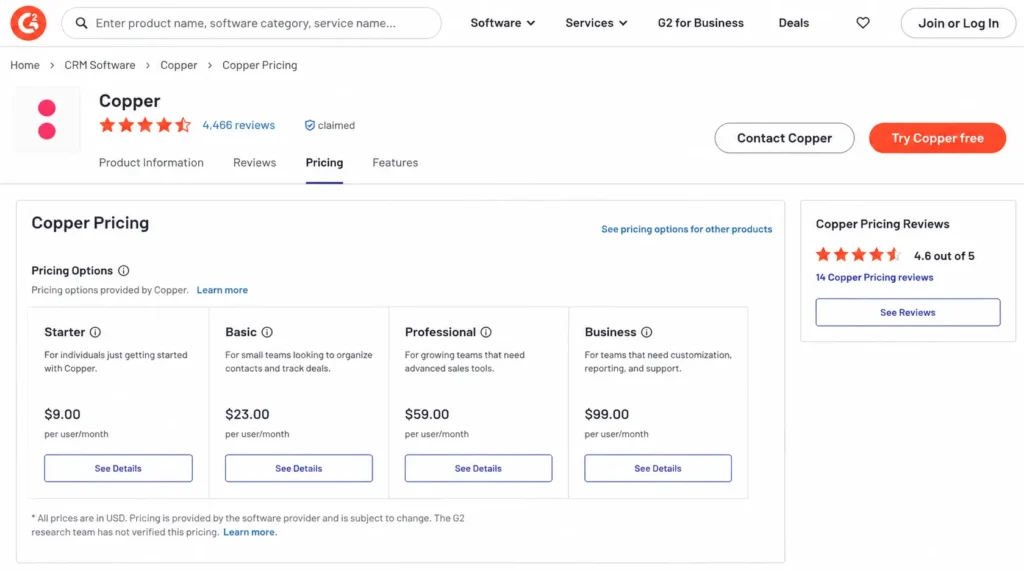Click the See Reviews button

[x=908, y=312]
